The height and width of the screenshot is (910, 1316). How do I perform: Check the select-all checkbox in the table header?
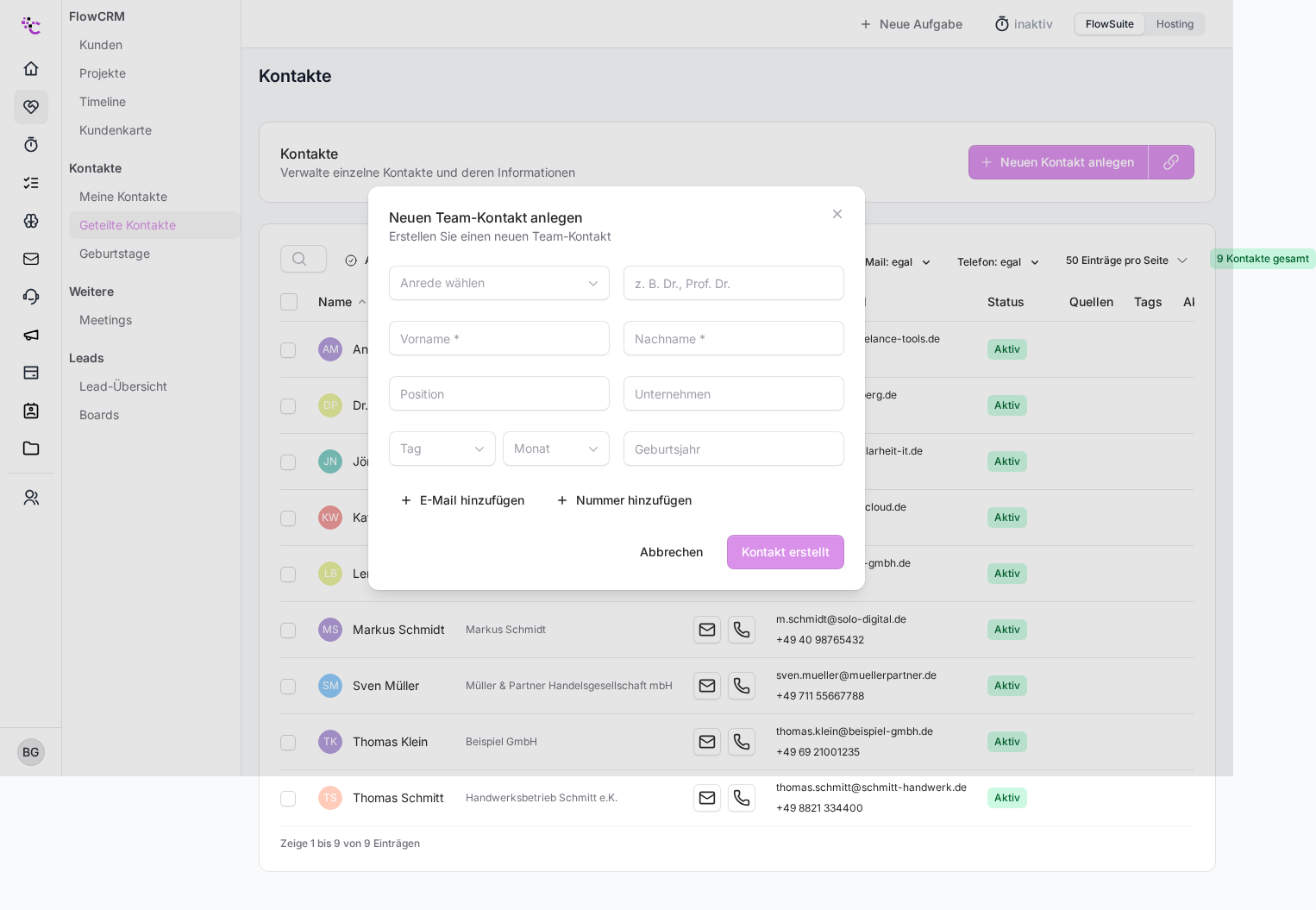coord(289,302)
